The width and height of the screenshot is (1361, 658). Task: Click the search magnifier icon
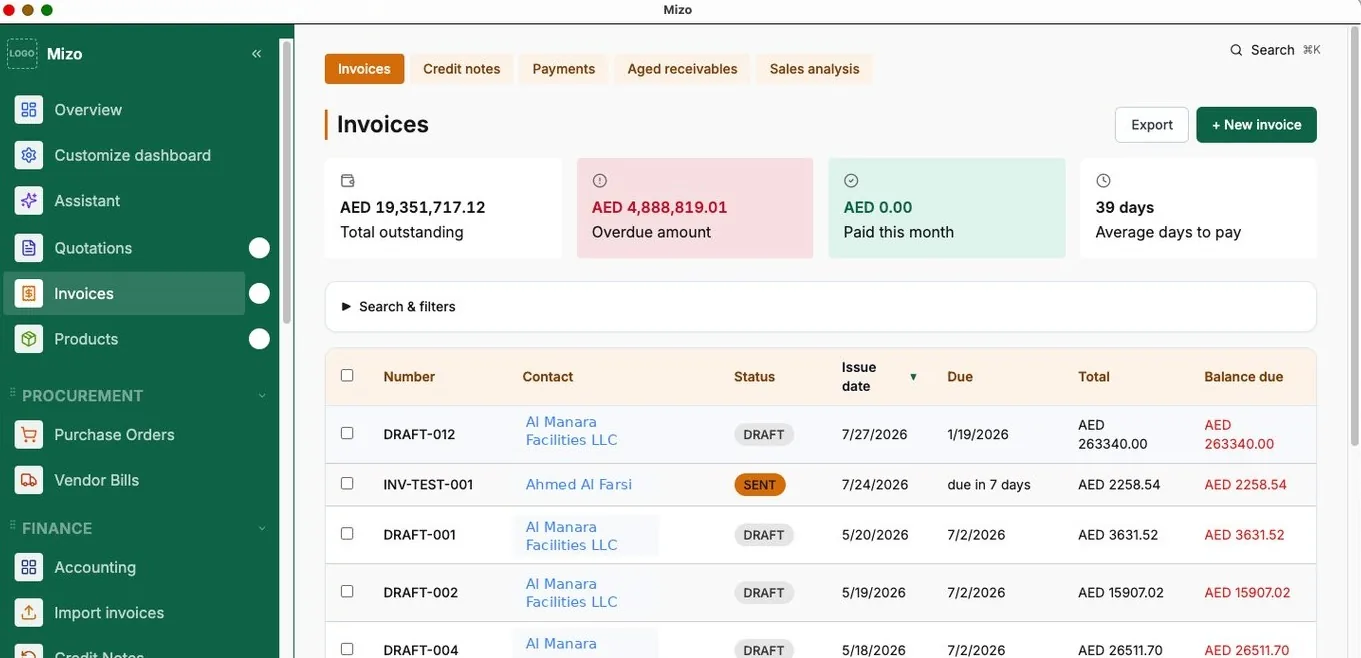click(x=1237, y=50)
